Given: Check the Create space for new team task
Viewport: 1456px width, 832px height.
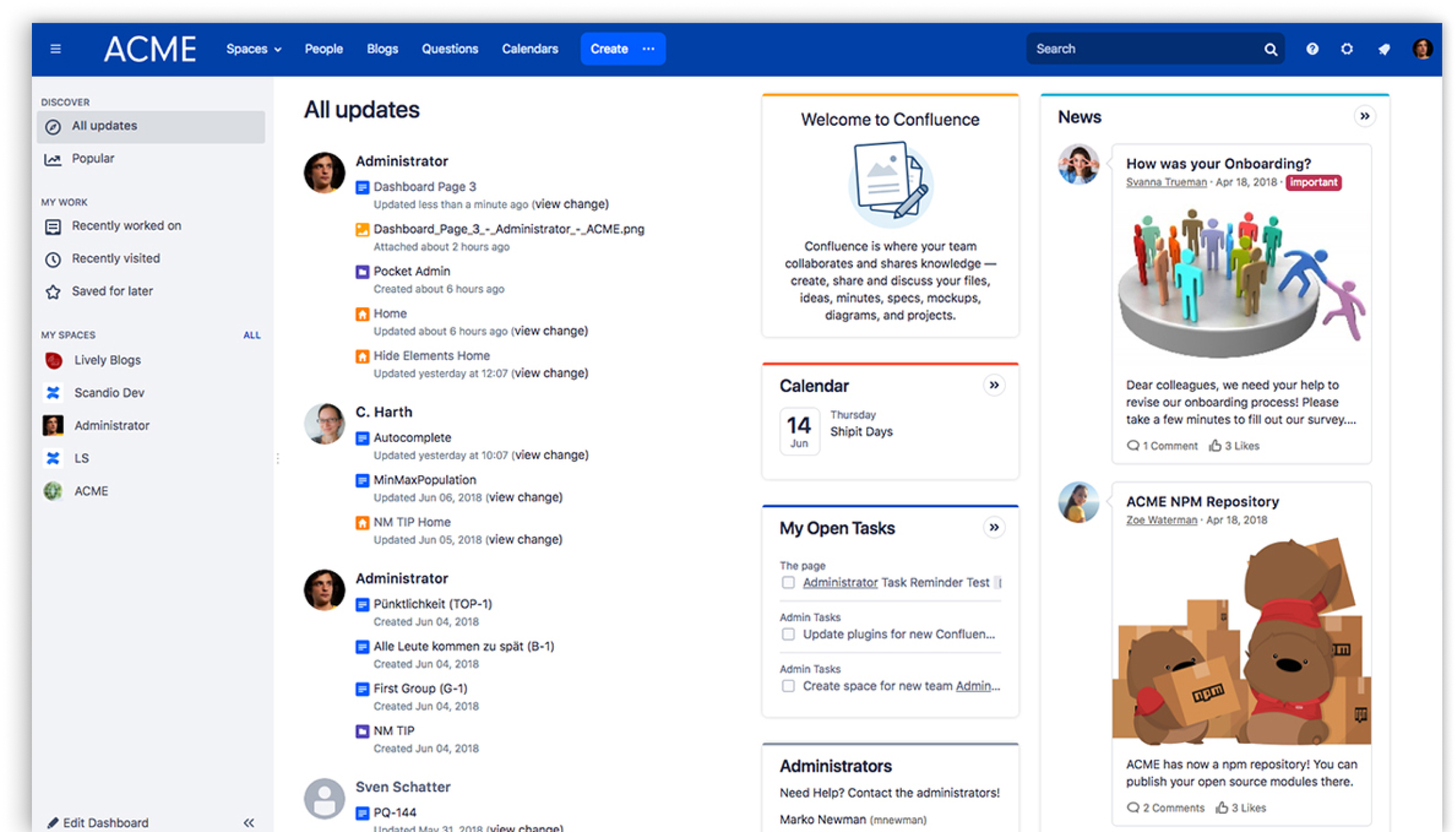Looking at the screenshot, I should point(788,686).
